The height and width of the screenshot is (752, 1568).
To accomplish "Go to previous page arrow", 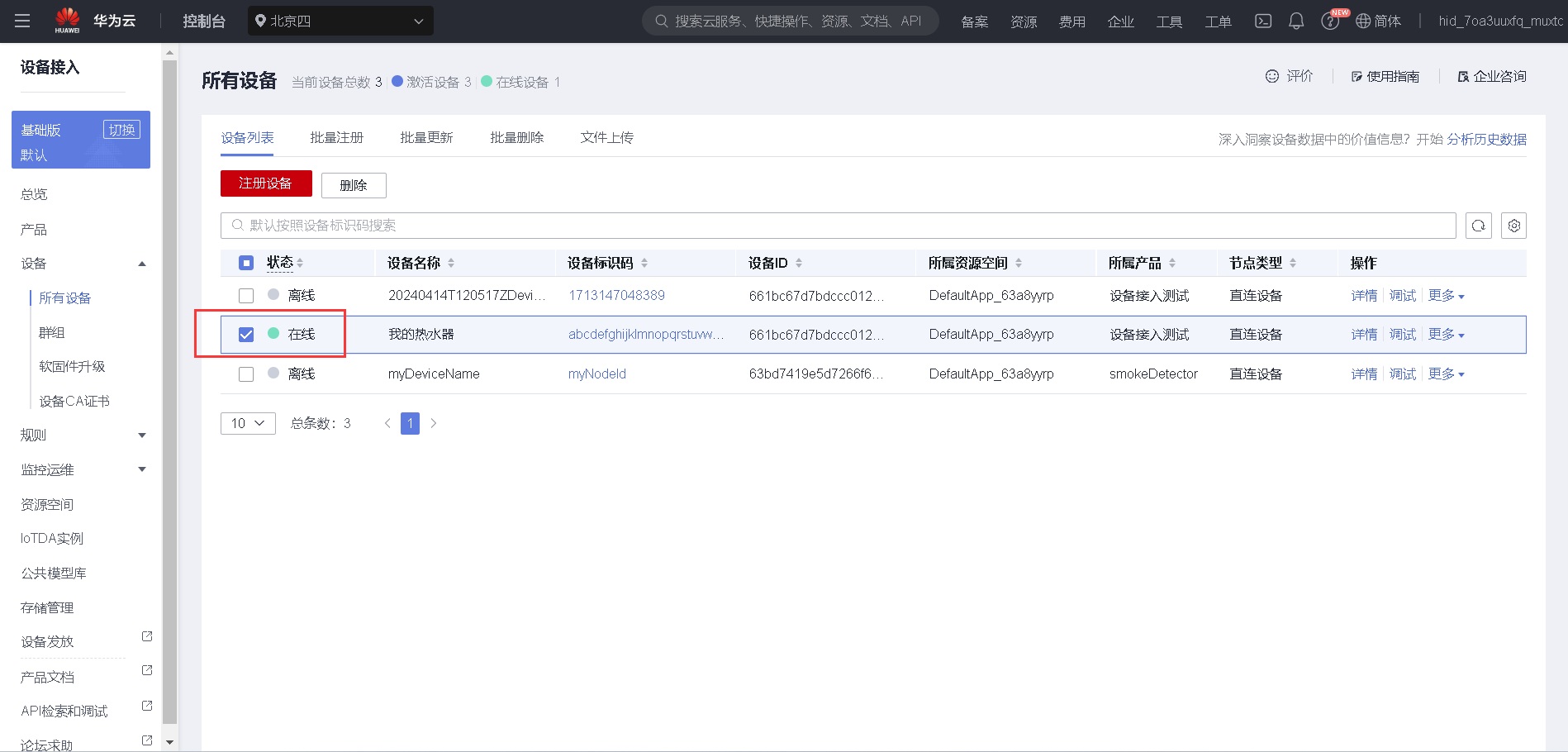I will point(387,423).
